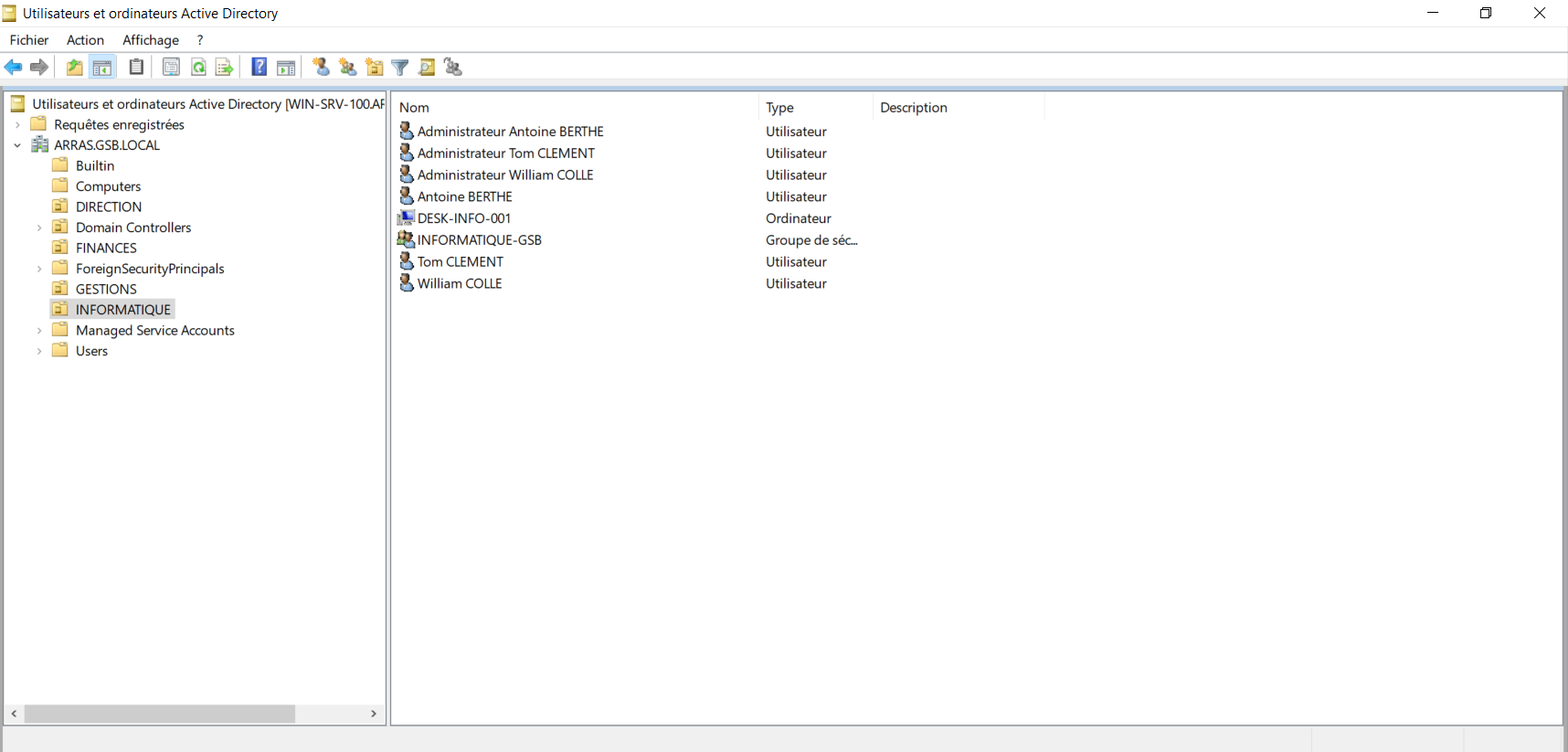Click the root console icon in the tree

point(17,103)
